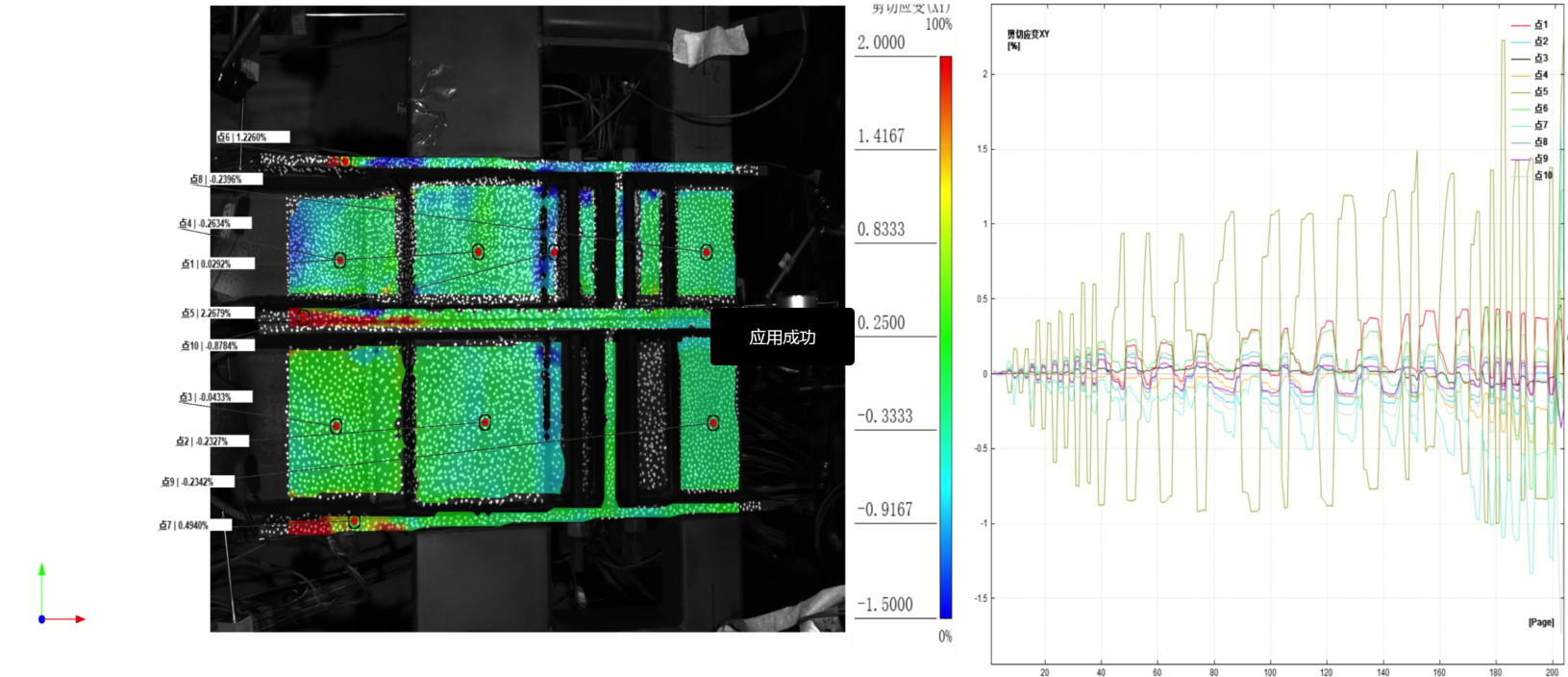Select the 点10 -0.8784% annotation label
1568x677 pixels.
(x=217, y=346)
